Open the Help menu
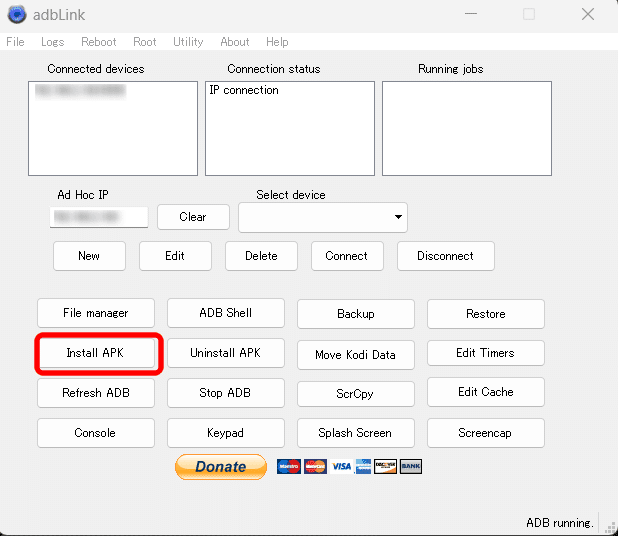Viewport: 618px width, 536px height. (277, 42)
